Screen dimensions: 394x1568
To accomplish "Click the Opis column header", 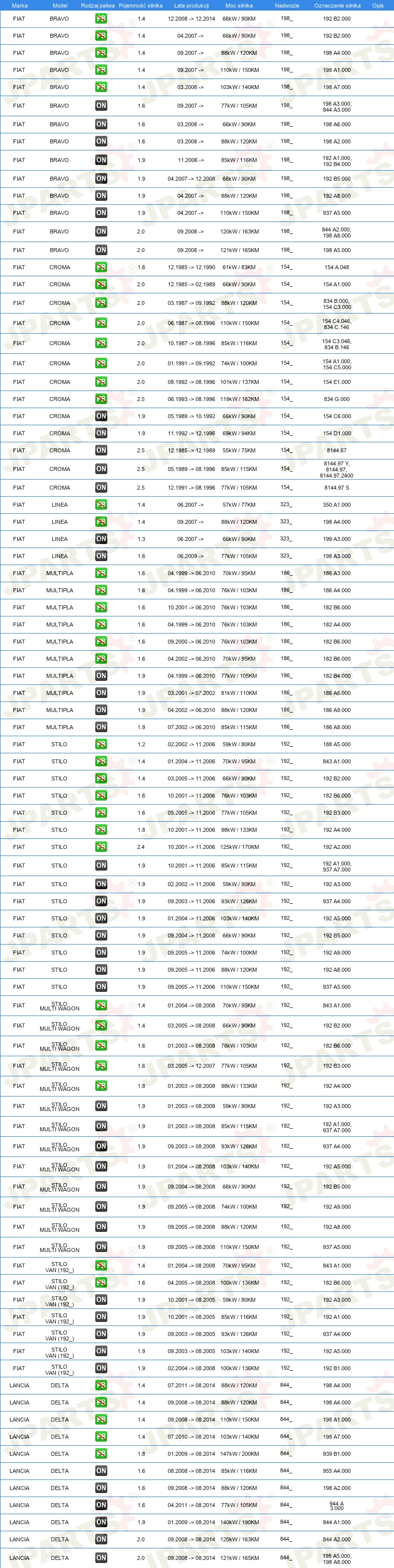I will coord(378,6).
